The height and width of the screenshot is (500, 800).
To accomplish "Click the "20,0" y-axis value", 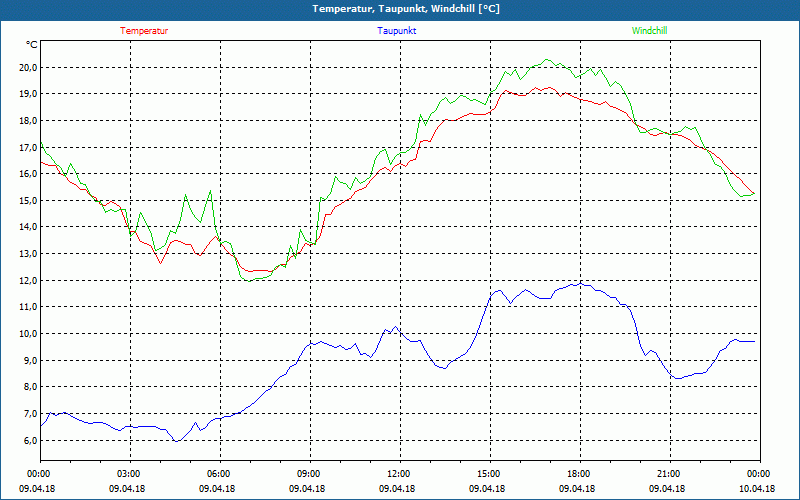I will (28, 67).
